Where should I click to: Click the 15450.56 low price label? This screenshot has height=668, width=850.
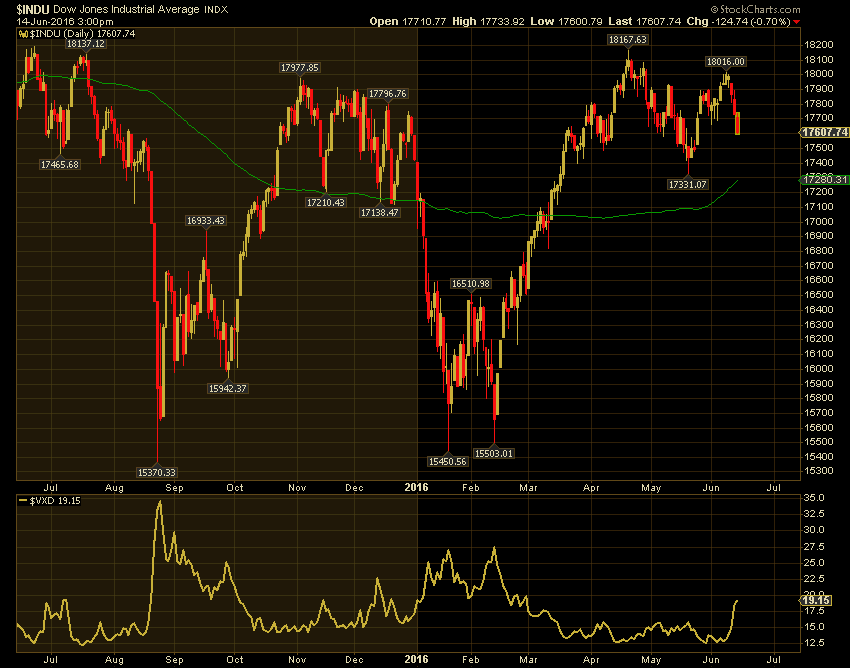tap(447, 461)
